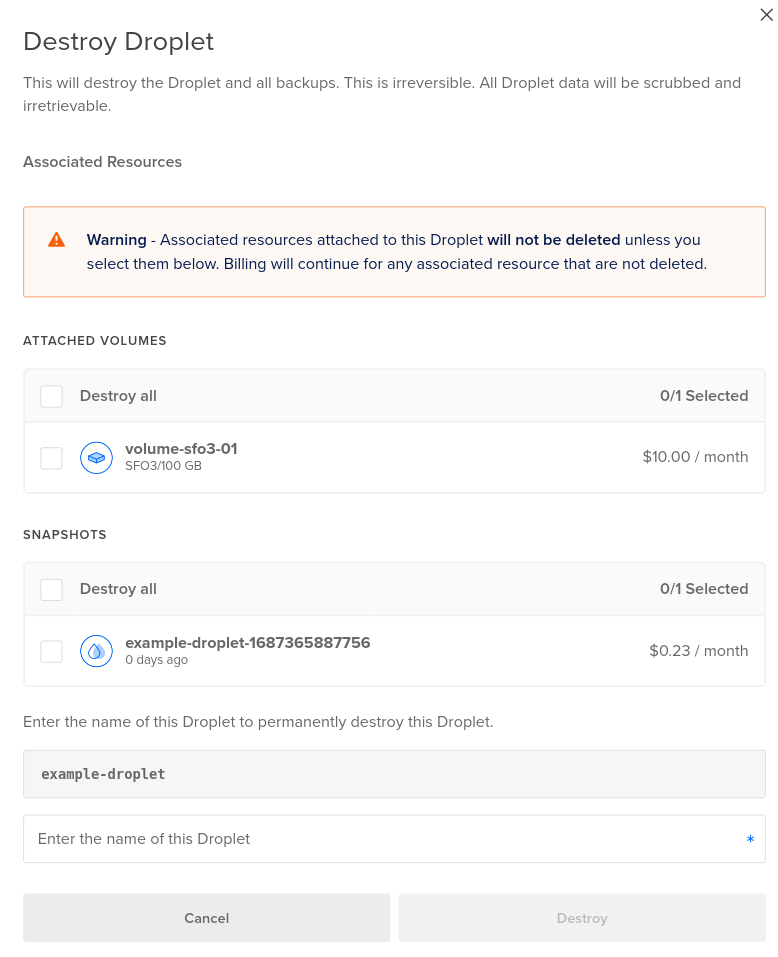Click the volume-sfo3-01 volume icon

coord(96,458)
